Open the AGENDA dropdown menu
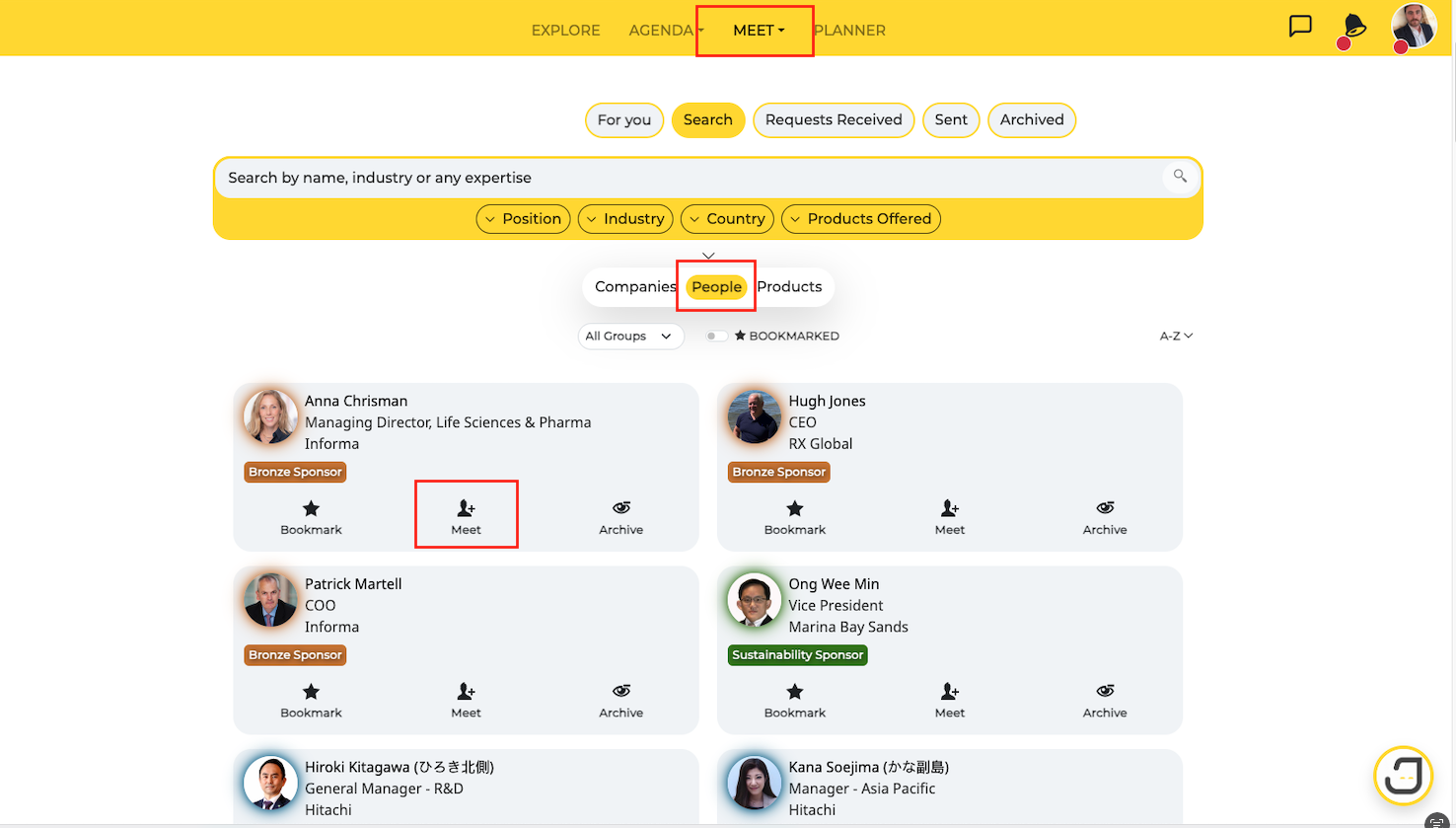This screenshot has width=1456, height=828. pyautogui.click(x=666, y=31)
